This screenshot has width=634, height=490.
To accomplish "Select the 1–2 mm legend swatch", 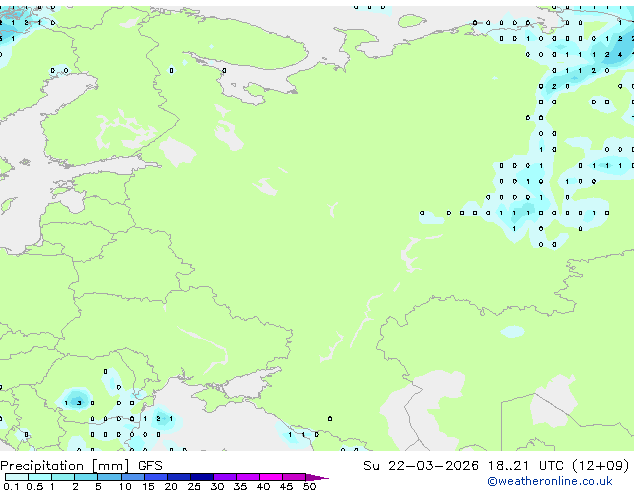I will click(63, 477).
